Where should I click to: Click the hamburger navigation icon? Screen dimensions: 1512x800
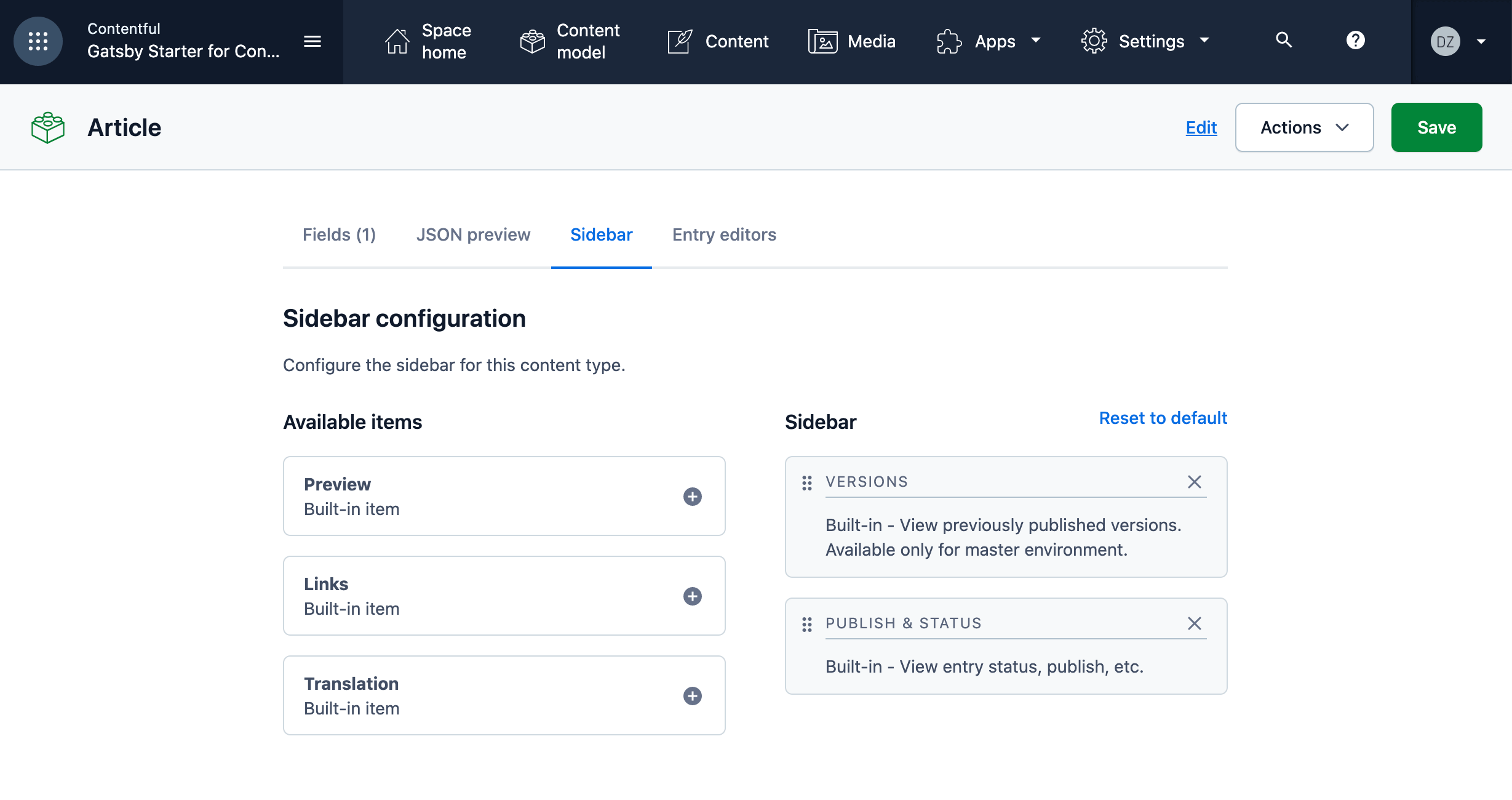(312, 41)
